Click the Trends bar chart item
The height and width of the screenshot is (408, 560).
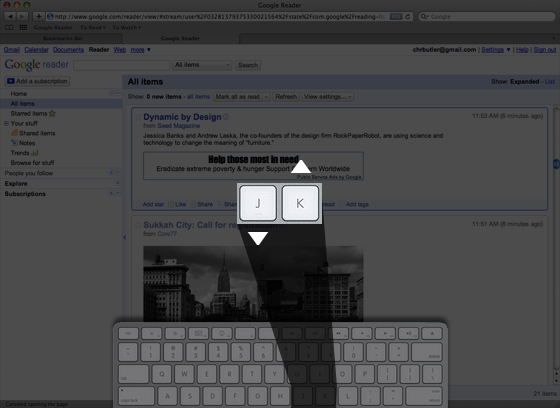24,153
